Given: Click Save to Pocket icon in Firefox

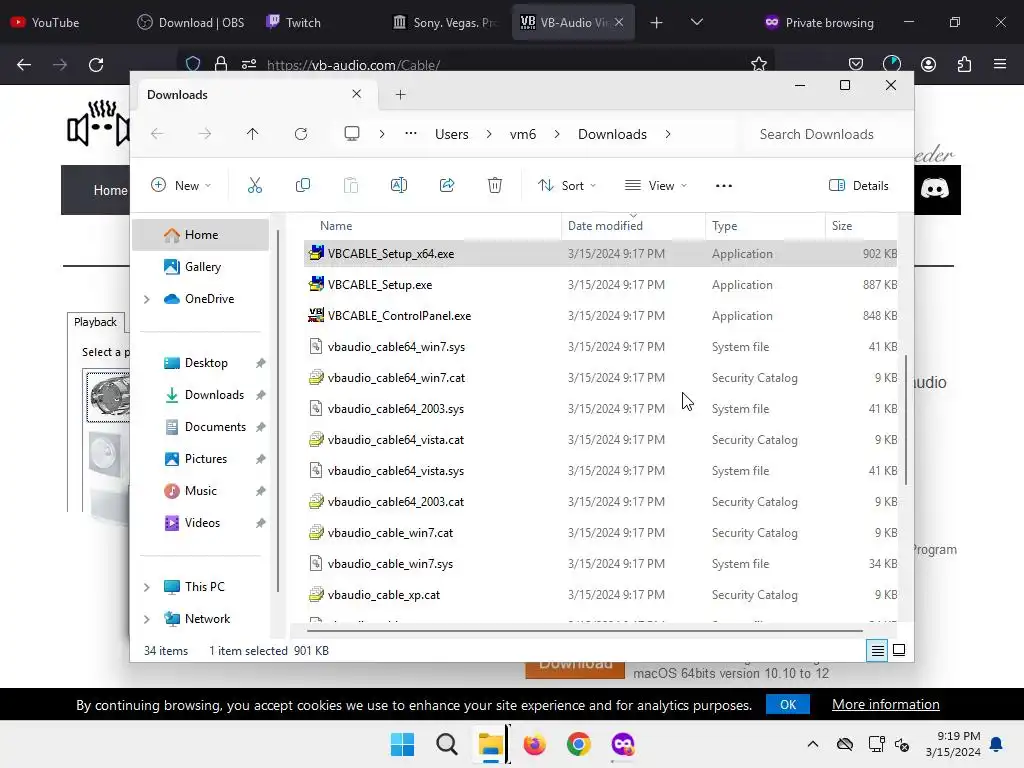Looking at the screenshot, I should click(856, 64).
